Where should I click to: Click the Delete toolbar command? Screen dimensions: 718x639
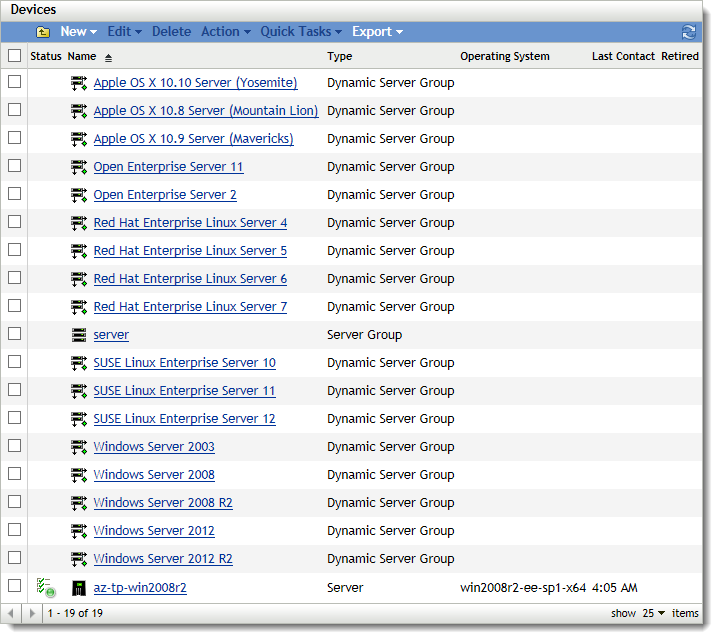[171, 32]
